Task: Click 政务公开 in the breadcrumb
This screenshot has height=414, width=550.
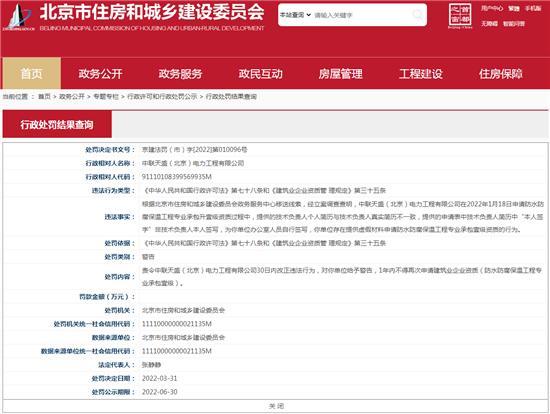Action: pyautogui.click(x=72, y=96)
